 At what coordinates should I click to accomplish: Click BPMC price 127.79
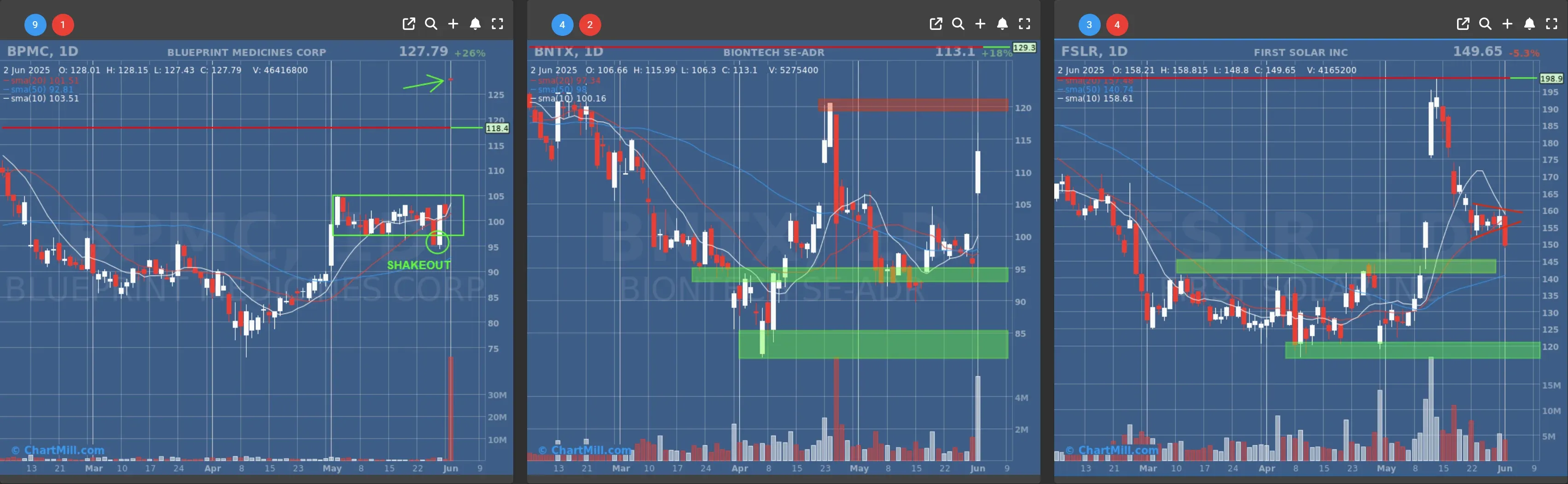423,52
